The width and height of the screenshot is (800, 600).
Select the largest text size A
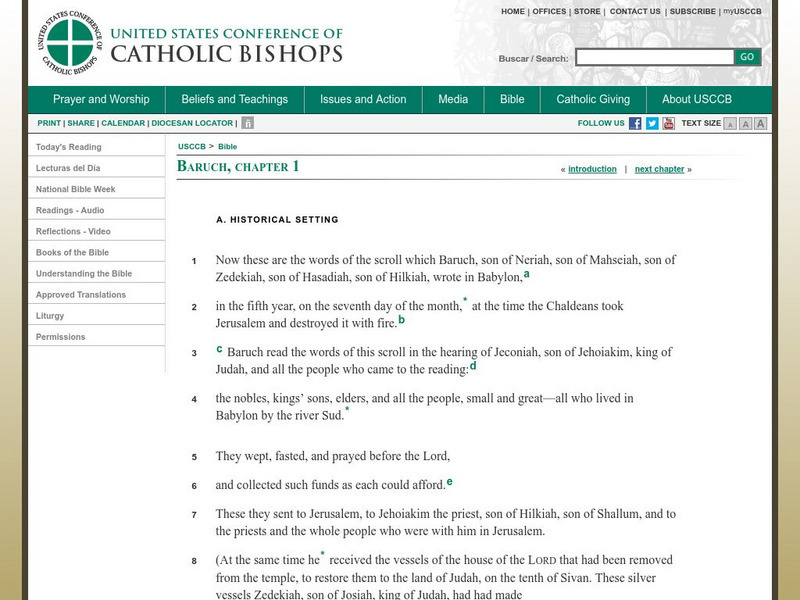tap(762, 124)
